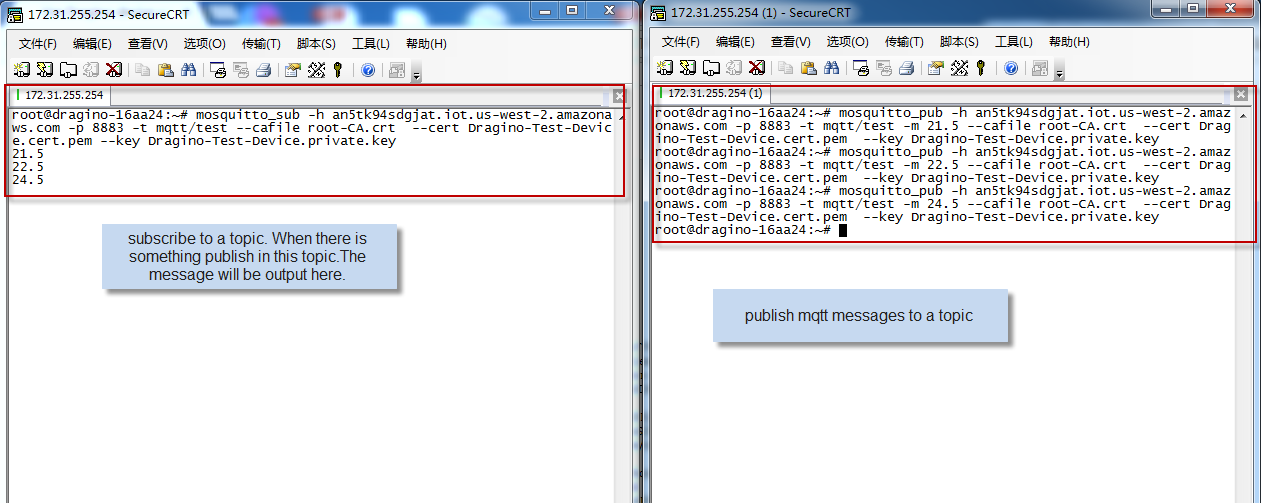Open Session Options icon in left window

[293, 69]
